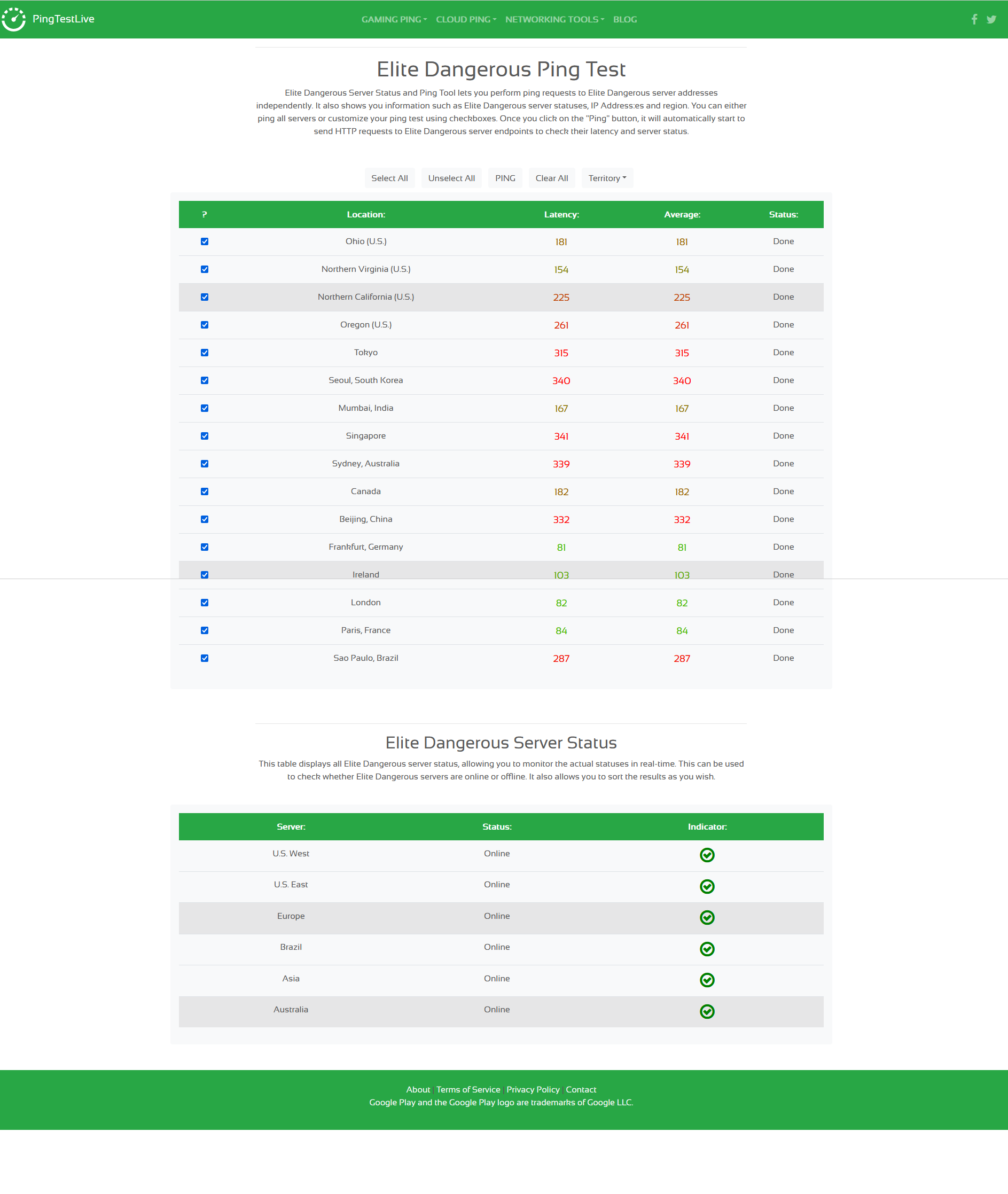
Task: Click the PingTestLive gauge logo icon
Action: 14,19
